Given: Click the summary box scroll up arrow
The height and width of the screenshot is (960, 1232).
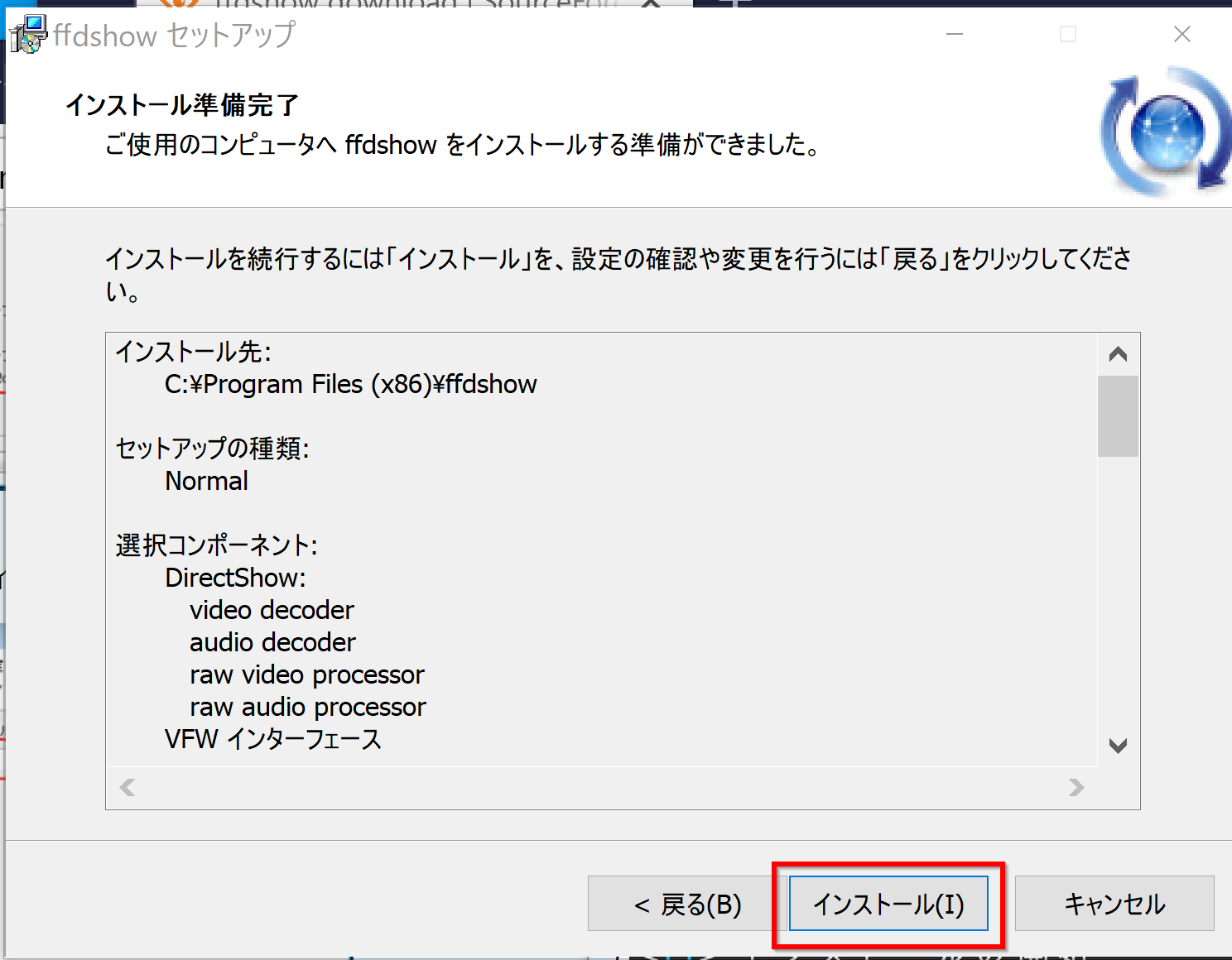Looking at the screenshot, I should pyautogui.click(x=1118, y=354).
